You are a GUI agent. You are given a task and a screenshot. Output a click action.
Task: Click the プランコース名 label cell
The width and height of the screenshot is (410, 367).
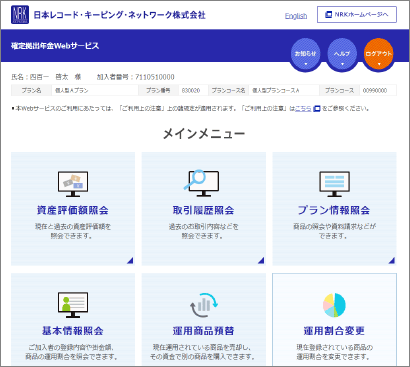228,90
